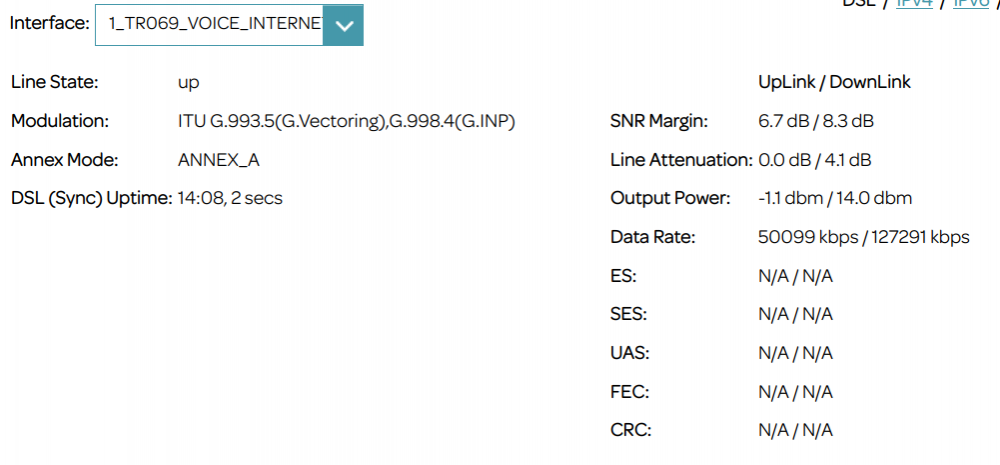1000x465 pixels.
Task: Open the IPv6 link
Action: [x=970, y=4]
